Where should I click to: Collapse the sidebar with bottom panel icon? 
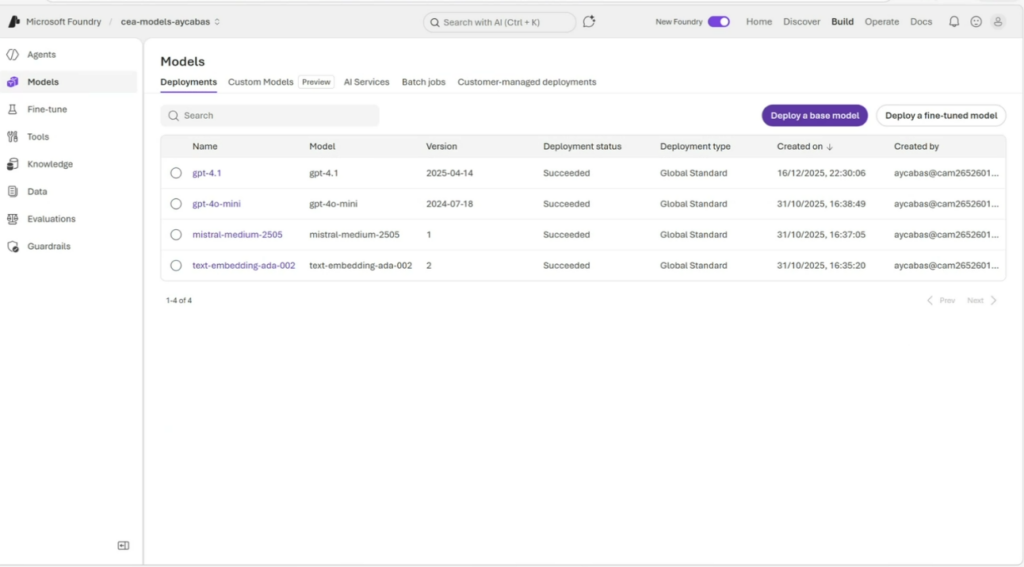click(x=123, y=545)
